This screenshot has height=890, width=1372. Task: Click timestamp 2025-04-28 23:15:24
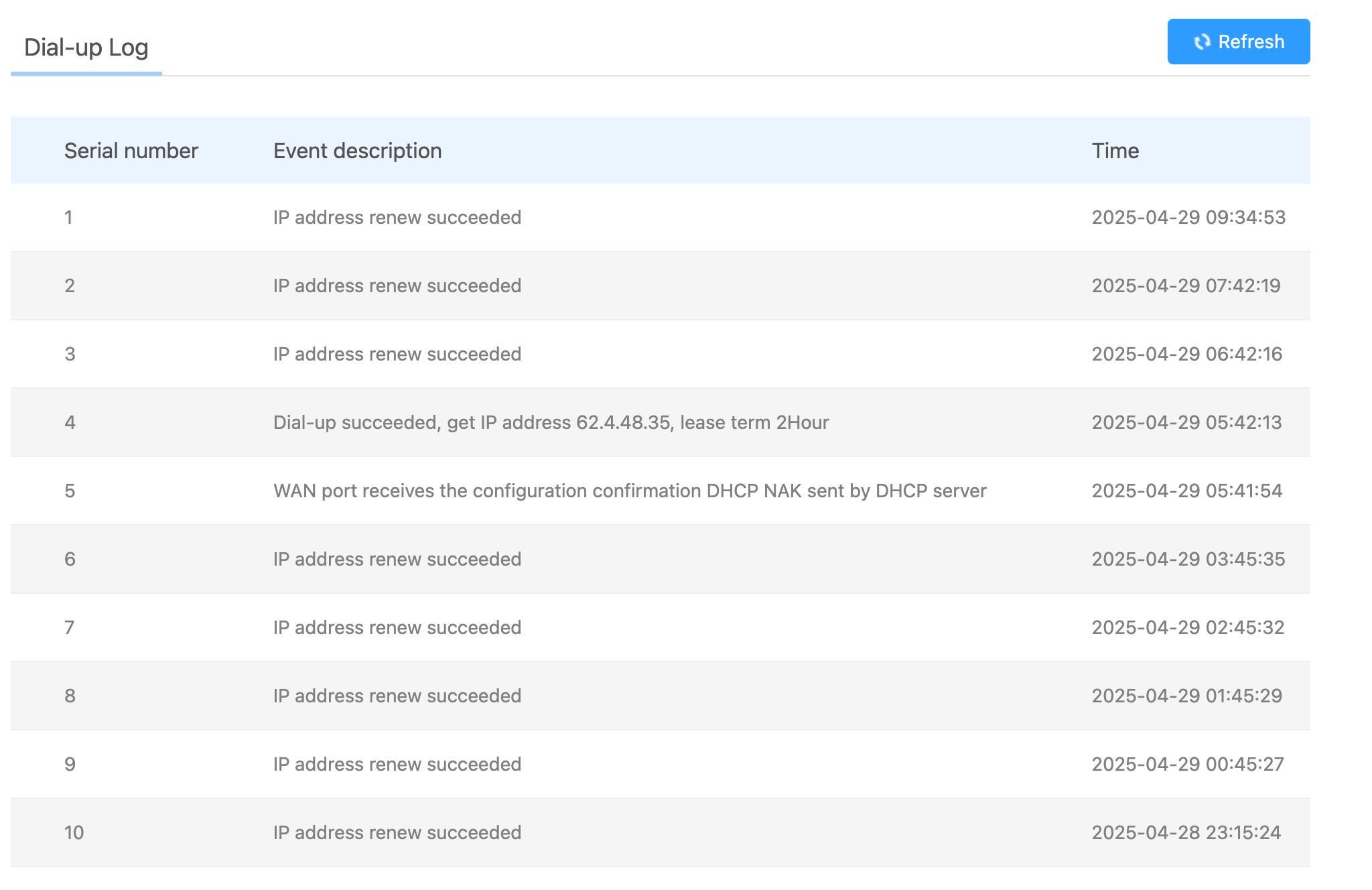click(x=1186, y=833)
